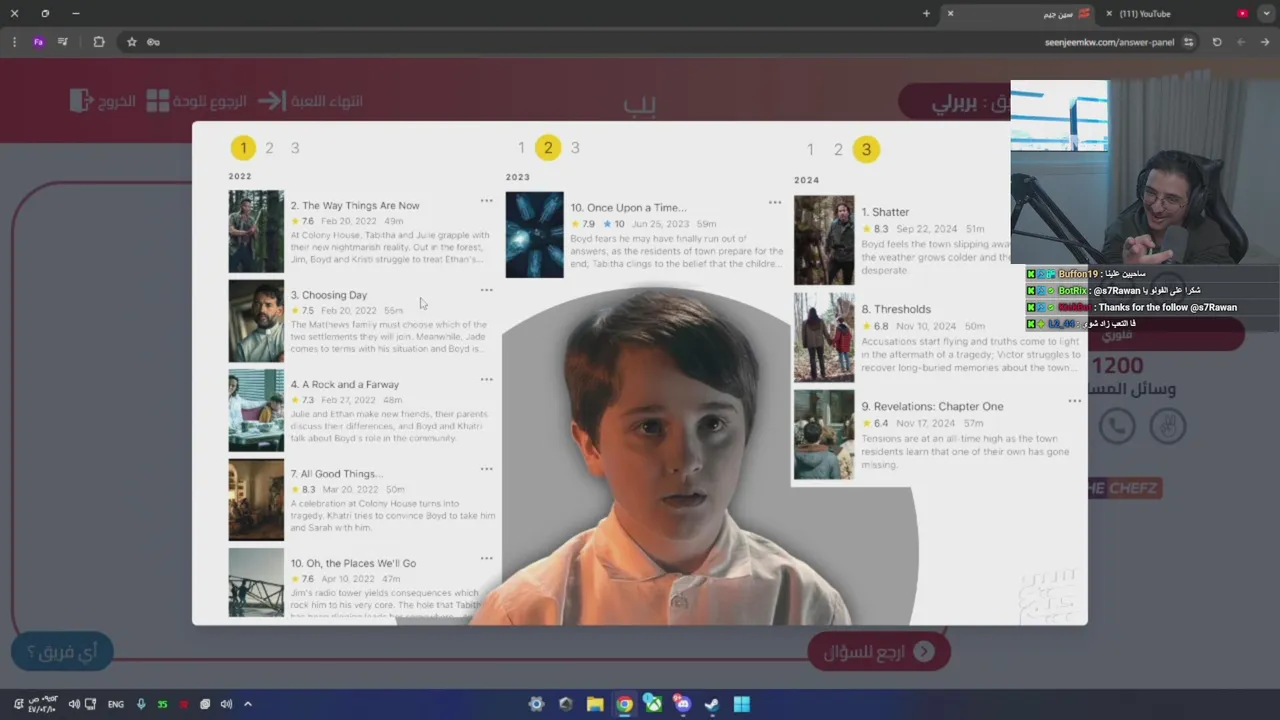This screenshot has height=720, width=1280.
Task: Switch to the (111) YouTube tab
Action: point(1177,14)
